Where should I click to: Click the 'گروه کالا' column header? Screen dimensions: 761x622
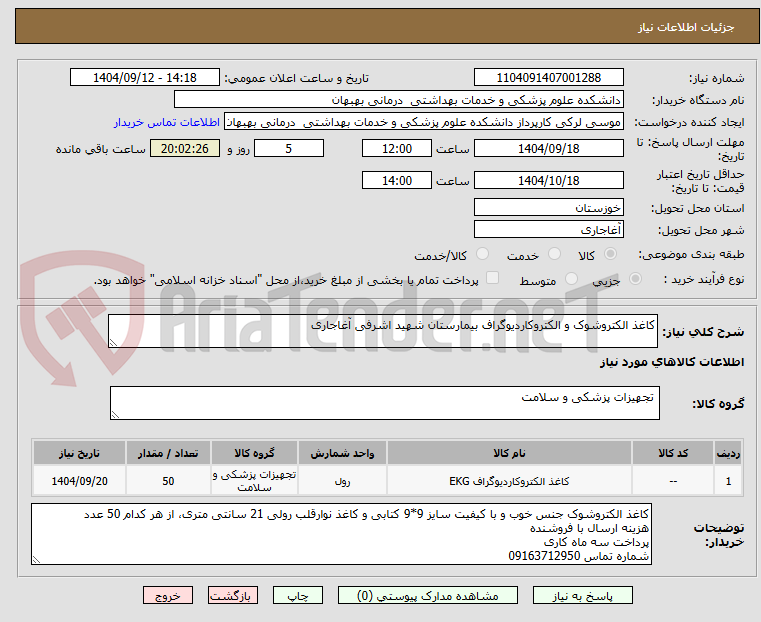point(254,453)
